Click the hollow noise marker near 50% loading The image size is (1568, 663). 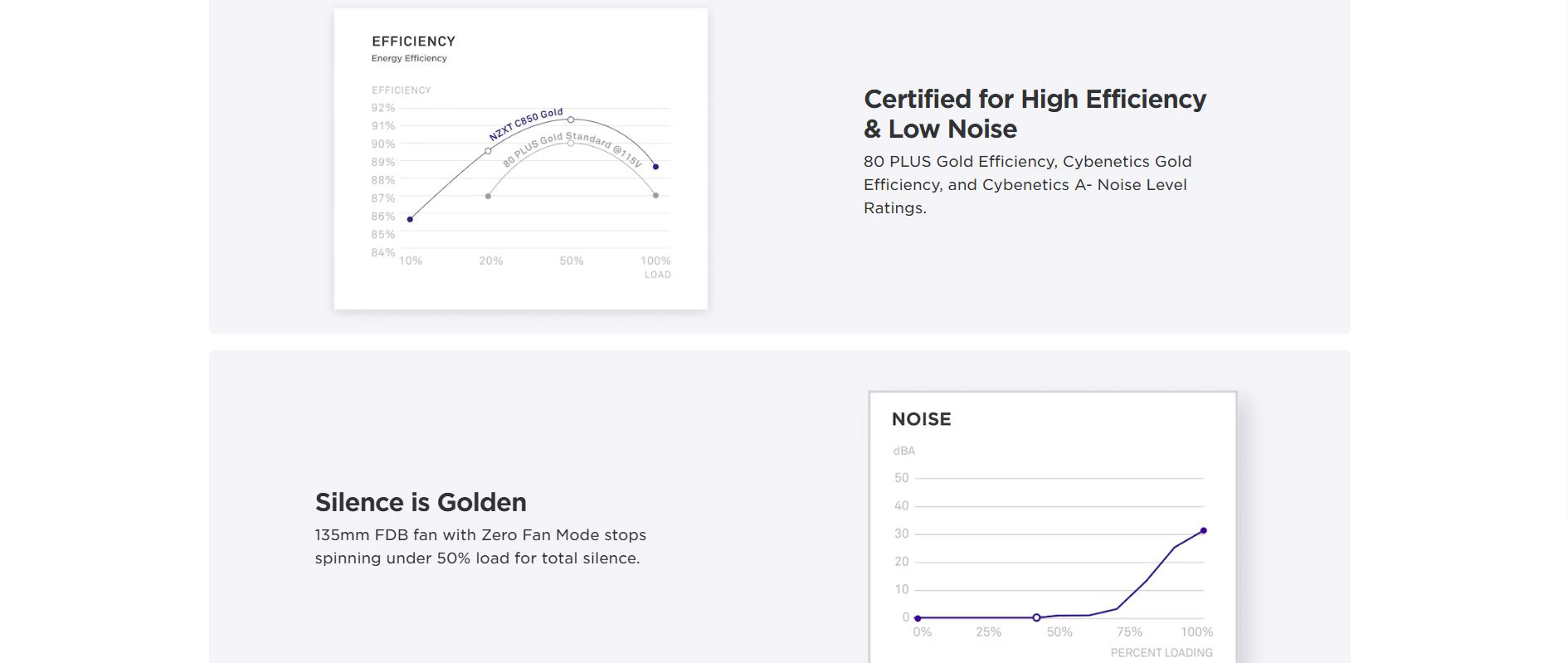(x=1036, y=617)
